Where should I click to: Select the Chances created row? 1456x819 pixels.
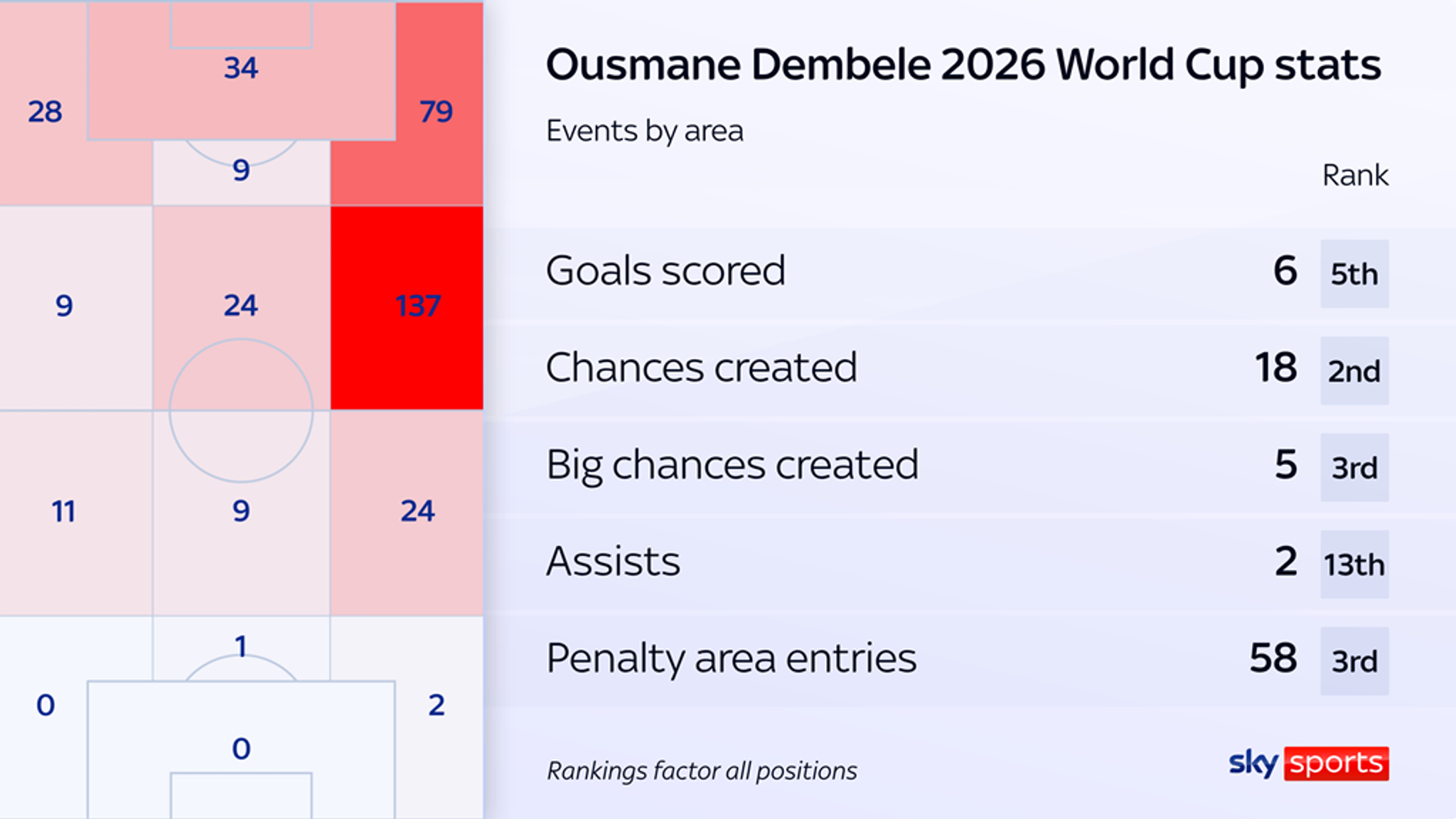point(970,370)
